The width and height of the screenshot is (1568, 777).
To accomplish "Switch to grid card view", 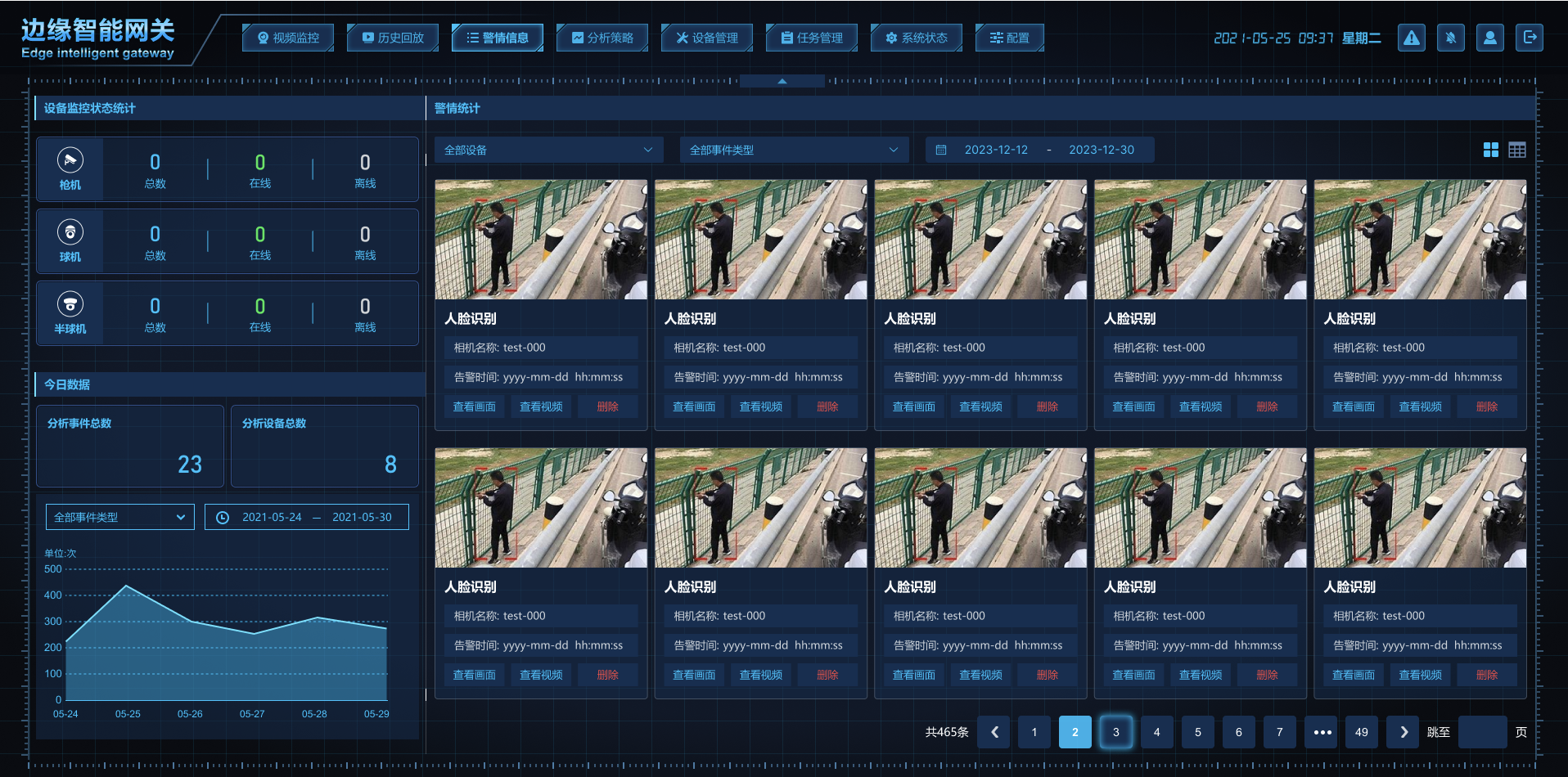I will coord(1490,150).
